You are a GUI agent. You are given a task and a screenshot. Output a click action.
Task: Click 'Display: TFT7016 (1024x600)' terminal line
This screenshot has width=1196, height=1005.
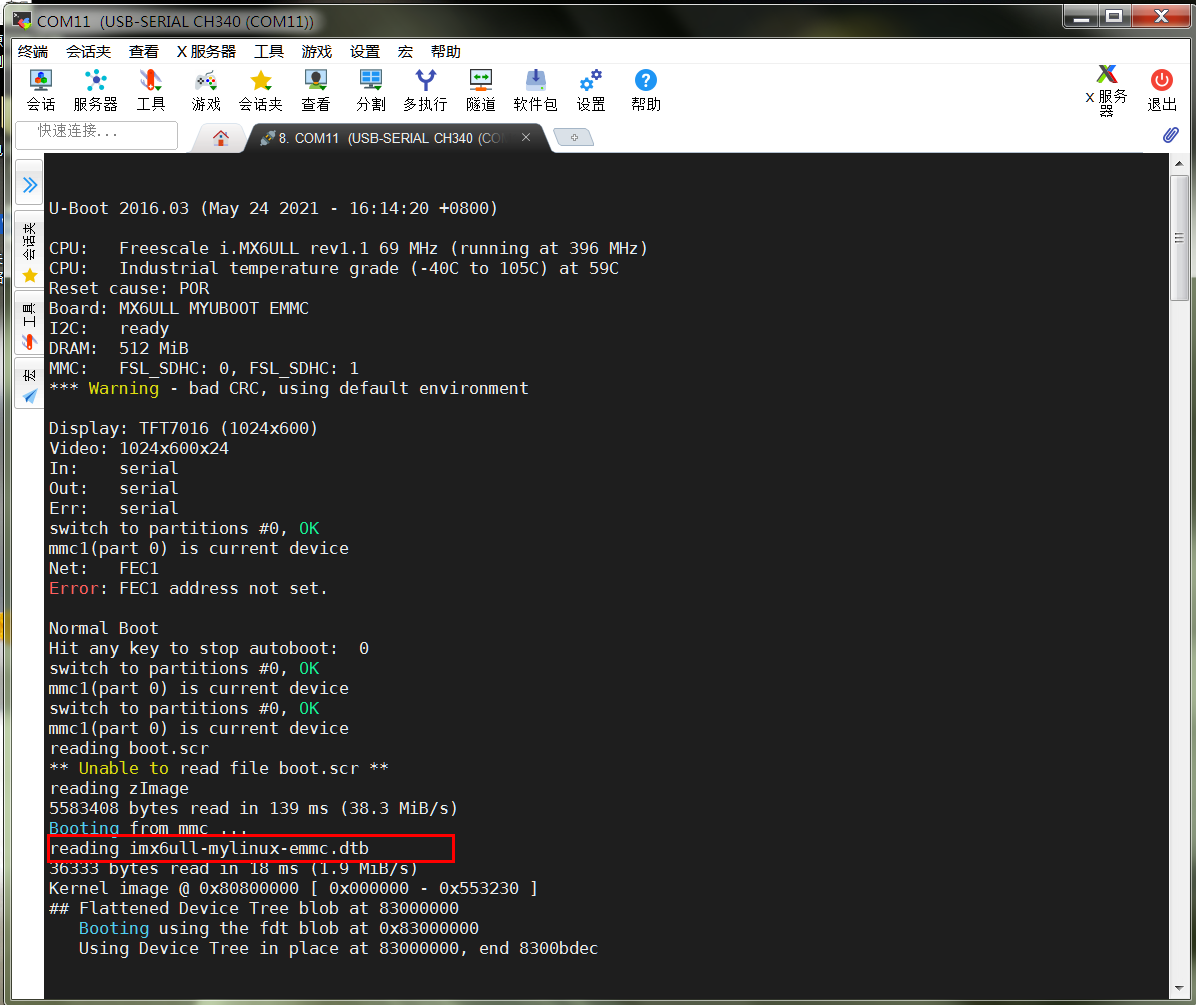coord(183,428)
